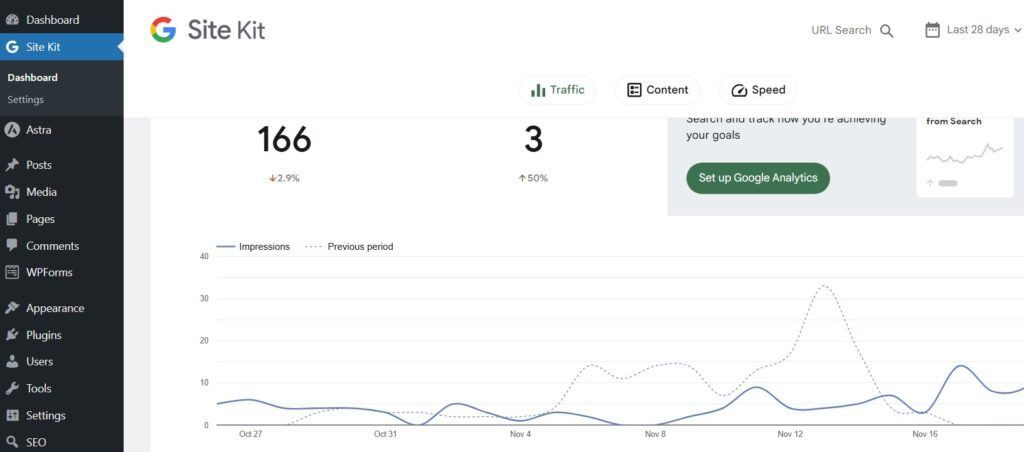Click the Posts pushpin icon

click(12, 165)
